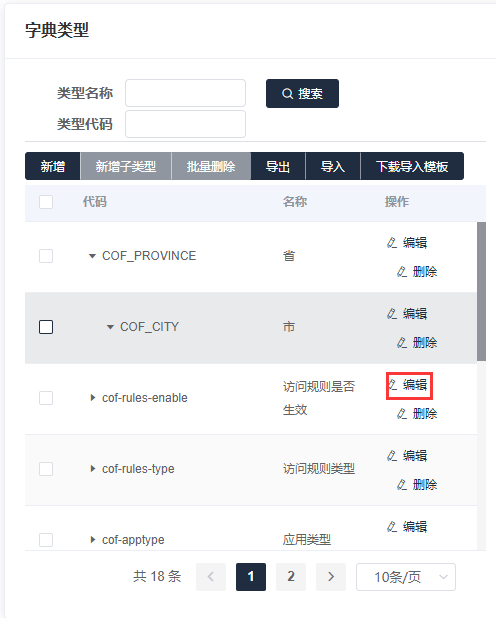Click the table's vertical scrollbar thumb
Viewport: 496px width, 618px height.
[481, 291]
